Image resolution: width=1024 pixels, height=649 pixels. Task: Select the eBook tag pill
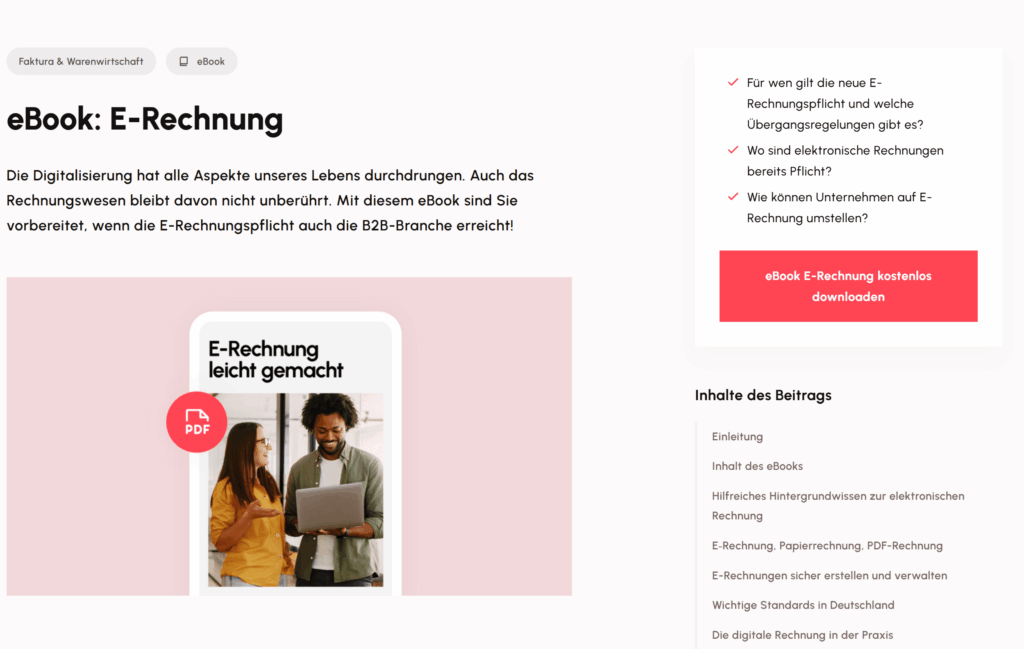click(x=201, y=61)
